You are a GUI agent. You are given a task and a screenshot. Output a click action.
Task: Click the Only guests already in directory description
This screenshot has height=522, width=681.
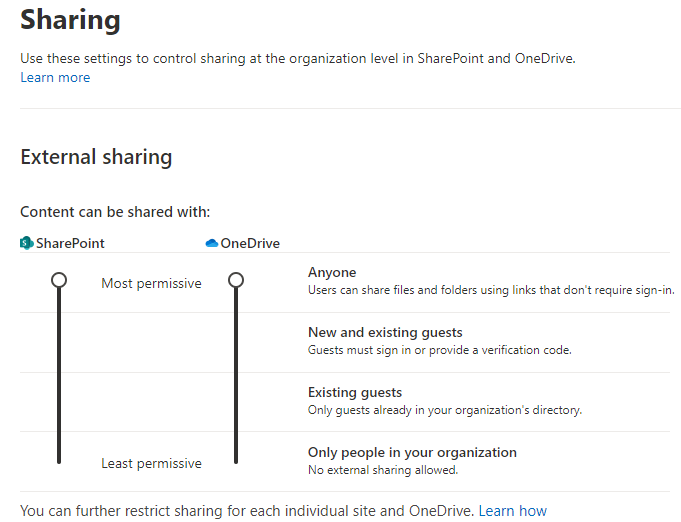pyautogui.click(x=445, y=410)
